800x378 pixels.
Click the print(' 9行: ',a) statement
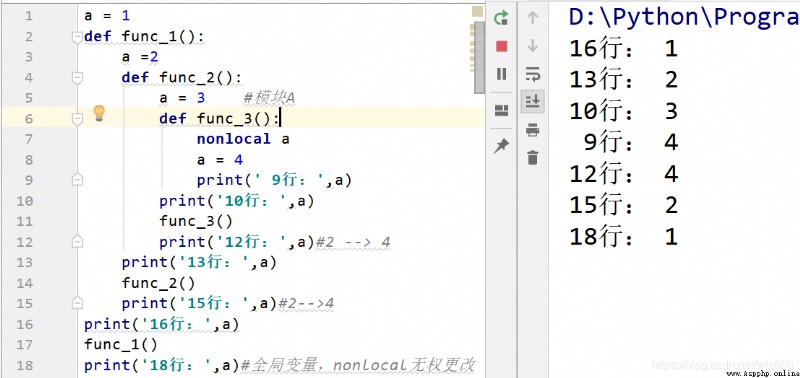click(x=274, y=180)
